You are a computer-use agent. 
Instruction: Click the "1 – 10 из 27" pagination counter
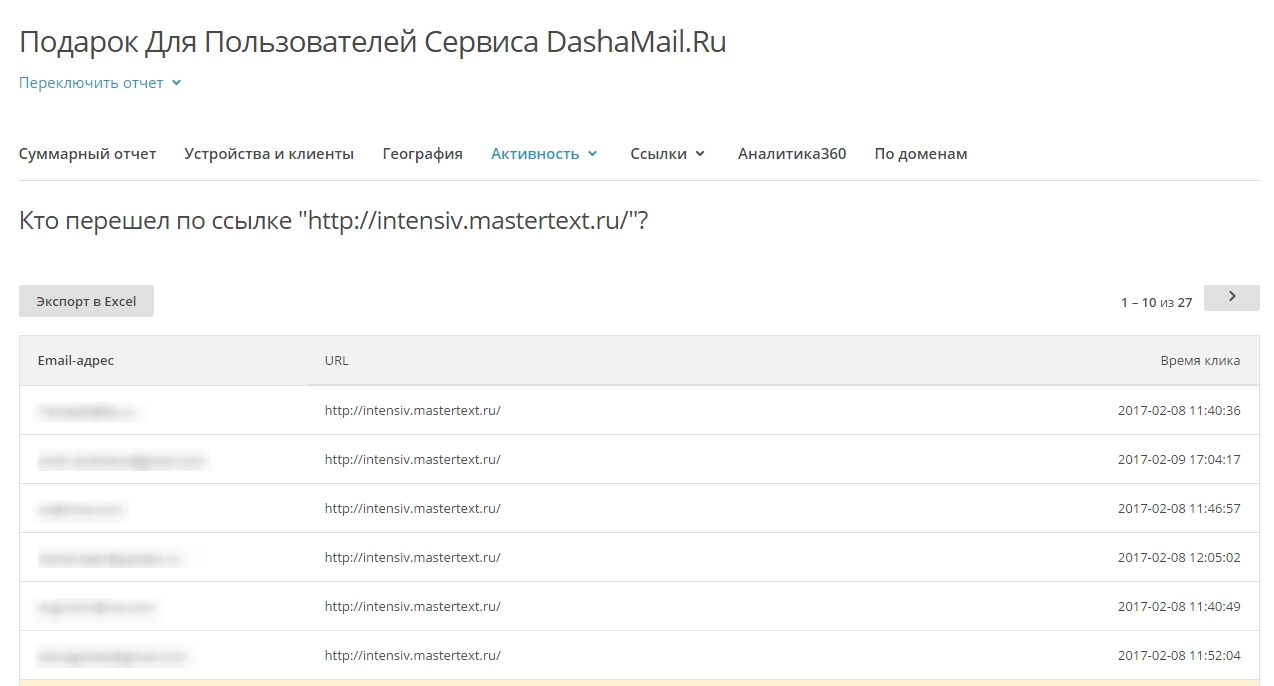1156,302
